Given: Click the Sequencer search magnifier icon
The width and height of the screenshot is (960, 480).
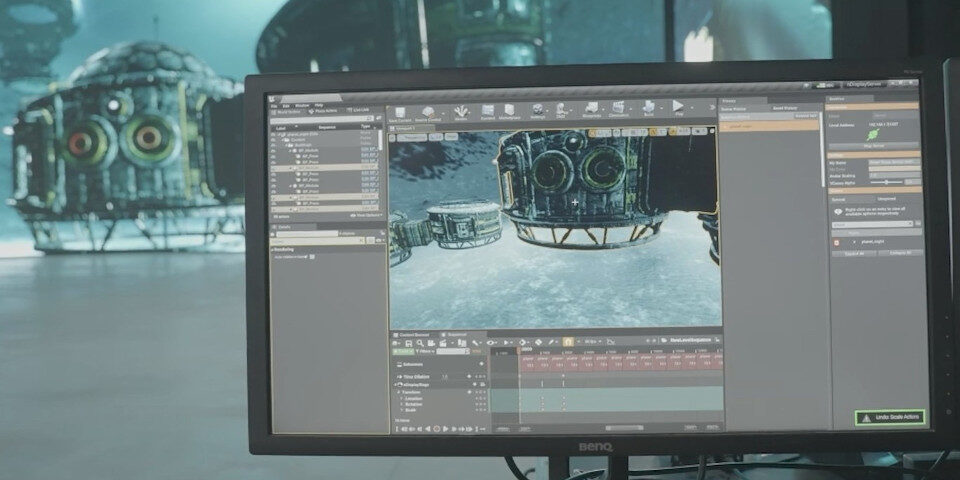Looking at the screenshot, I should 421,343.
